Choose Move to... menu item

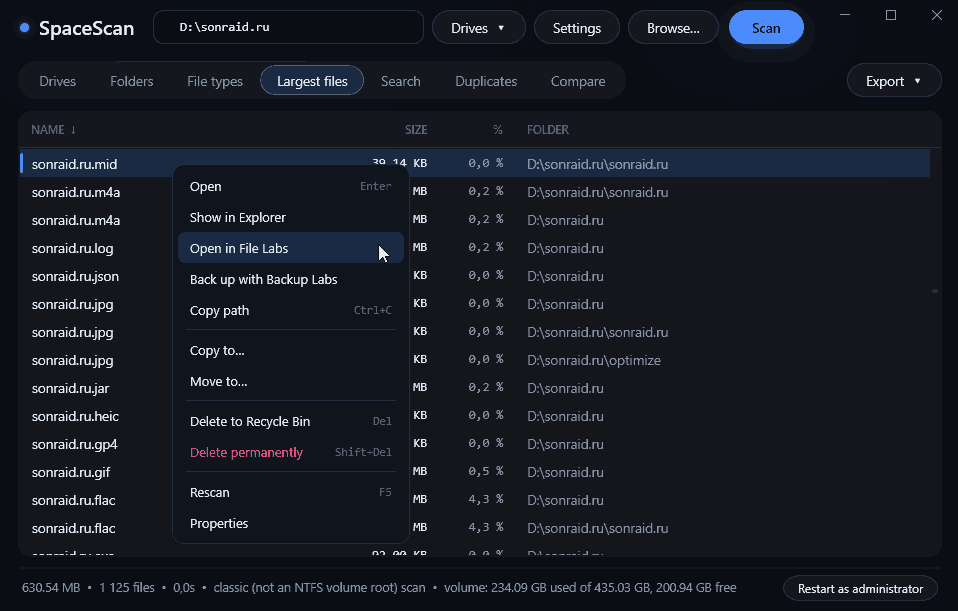pyautogui.click(x=291, y=382)
